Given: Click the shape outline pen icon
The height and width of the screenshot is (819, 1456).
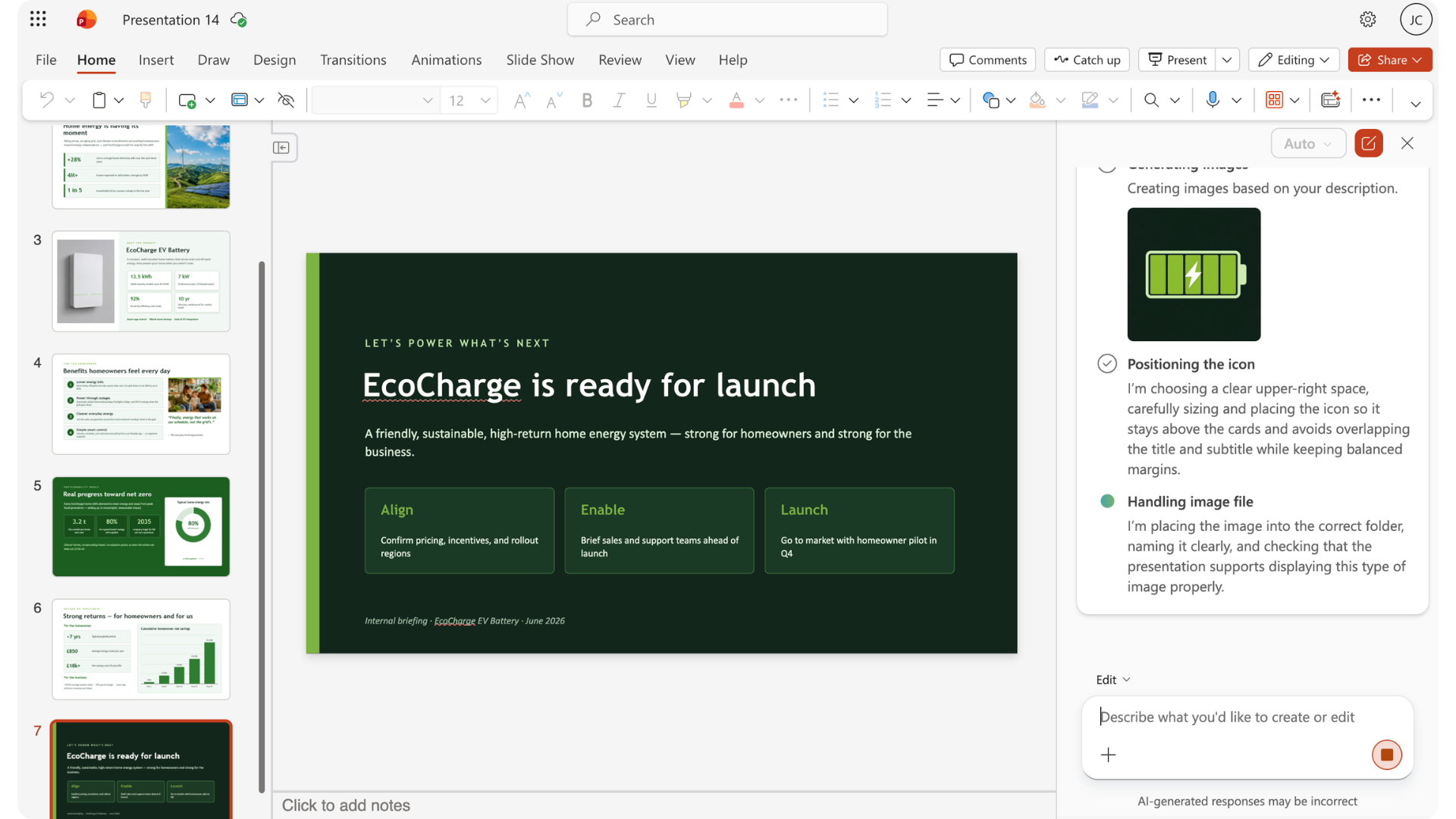Looking at the screenshot, I should [x=1090, y=100].
